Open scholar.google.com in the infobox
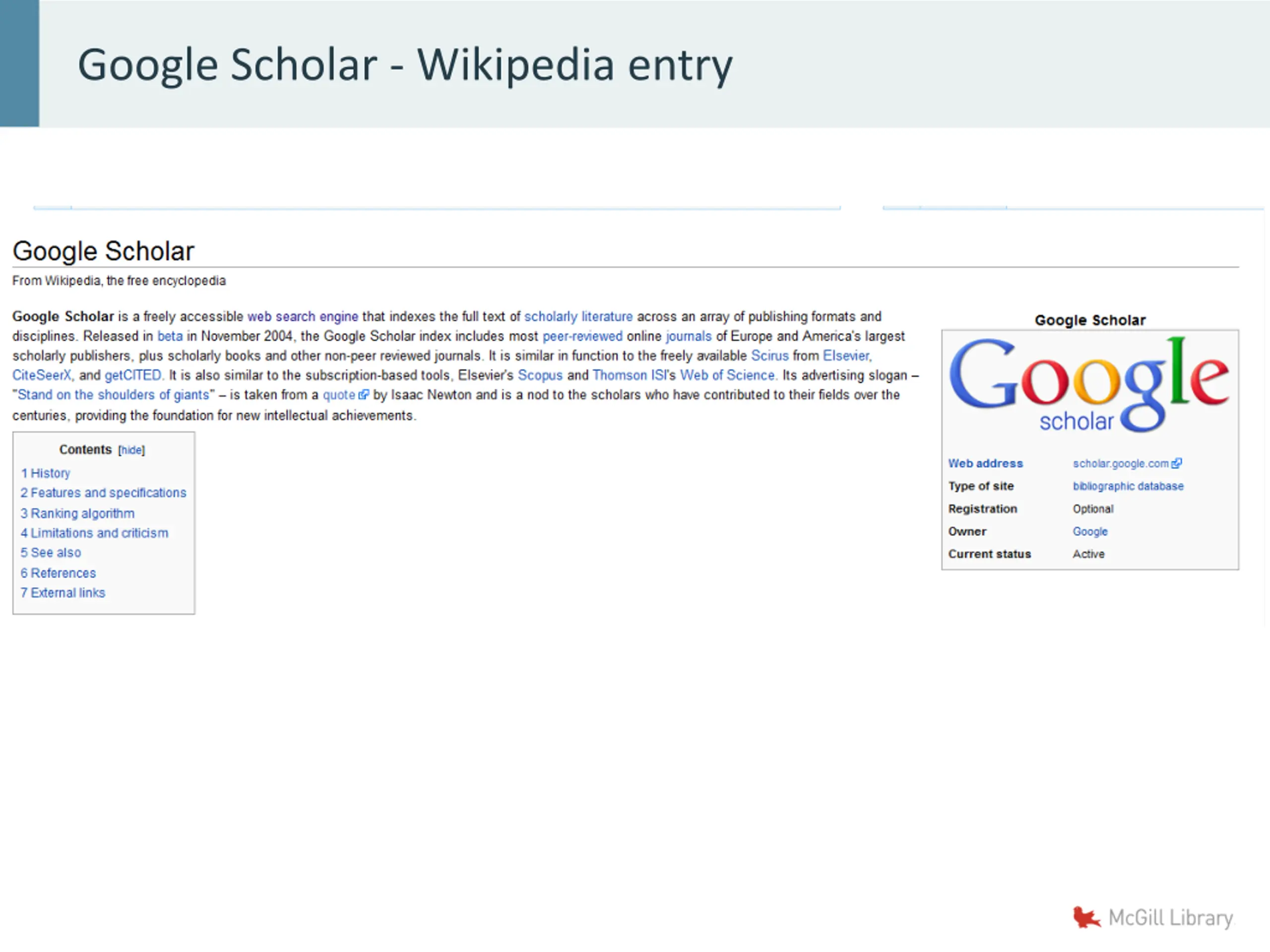This screenshot has height=952, width=1270. tap(1121, 464)
